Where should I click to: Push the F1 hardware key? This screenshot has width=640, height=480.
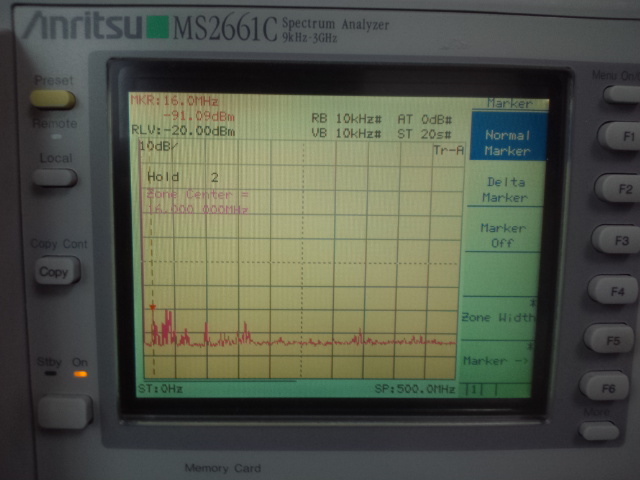(x=618, y=136)
